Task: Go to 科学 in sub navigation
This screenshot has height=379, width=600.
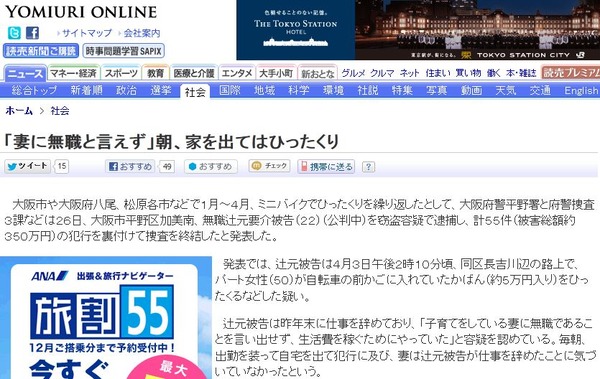Action: [299, 90]
